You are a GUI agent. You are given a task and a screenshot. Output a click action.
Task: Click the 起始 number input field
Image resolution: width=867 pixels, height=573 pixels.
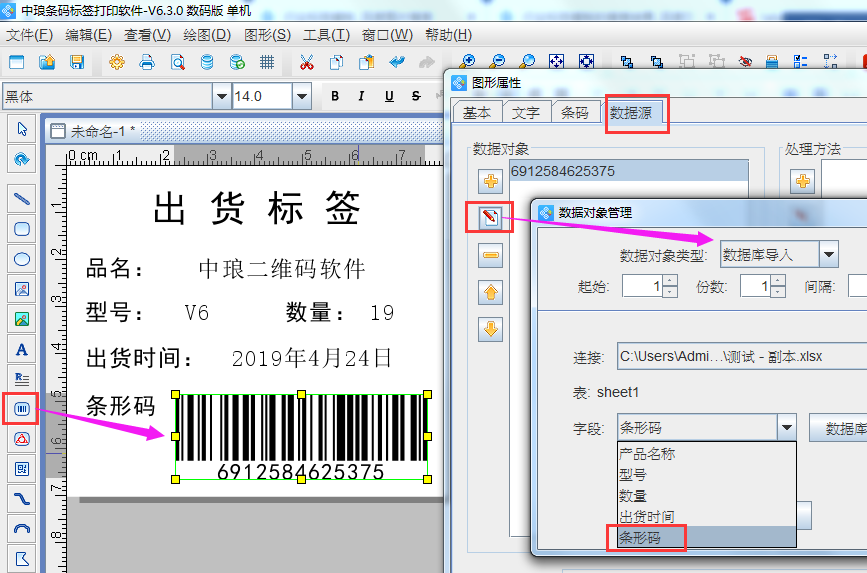pos(640,286)
